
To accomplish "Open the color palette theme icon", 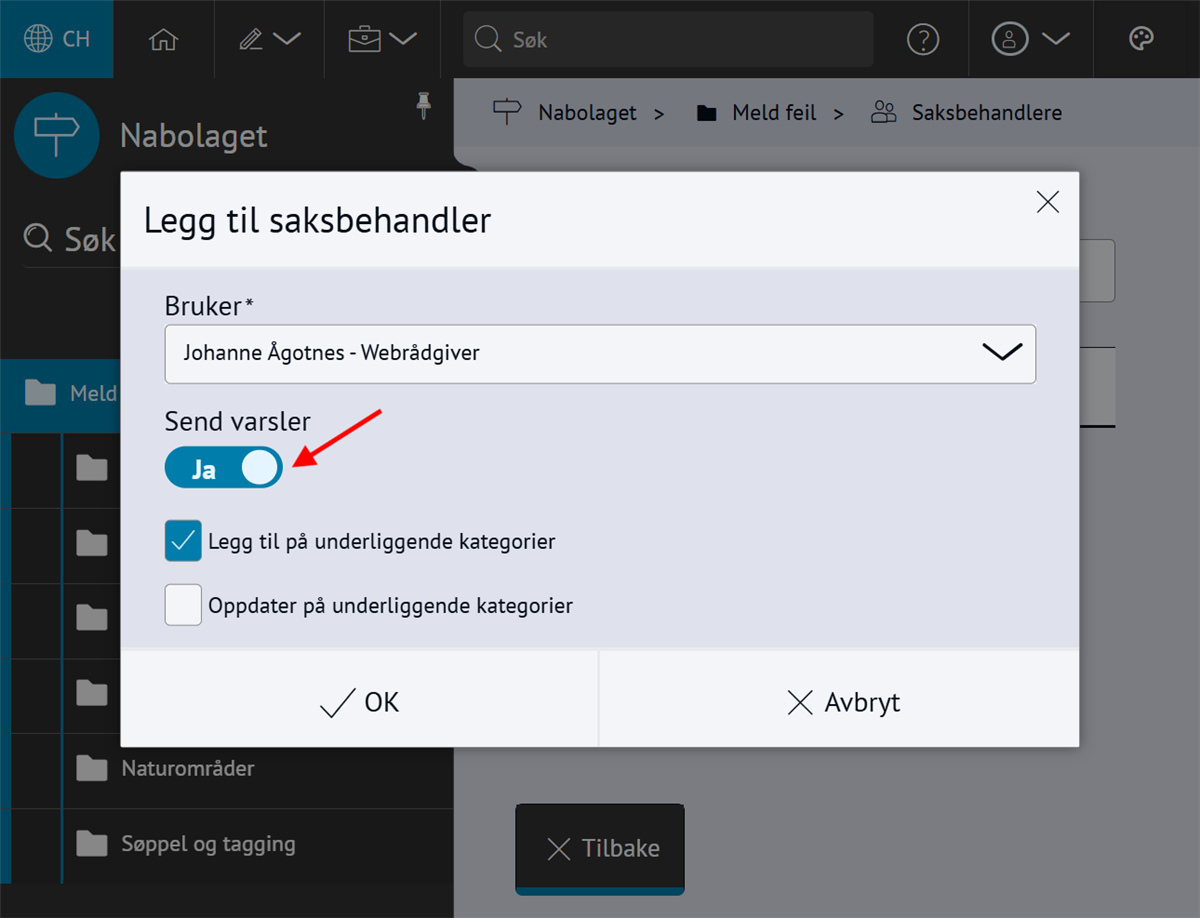I will [1141, 39].
